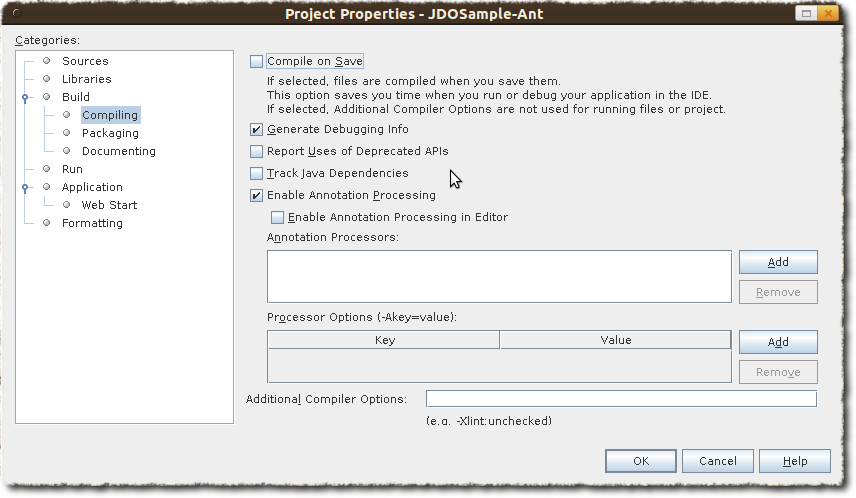Add a processor option key-value
The height and width of the screenshot is (498, 856).
(x=778, y=342)
